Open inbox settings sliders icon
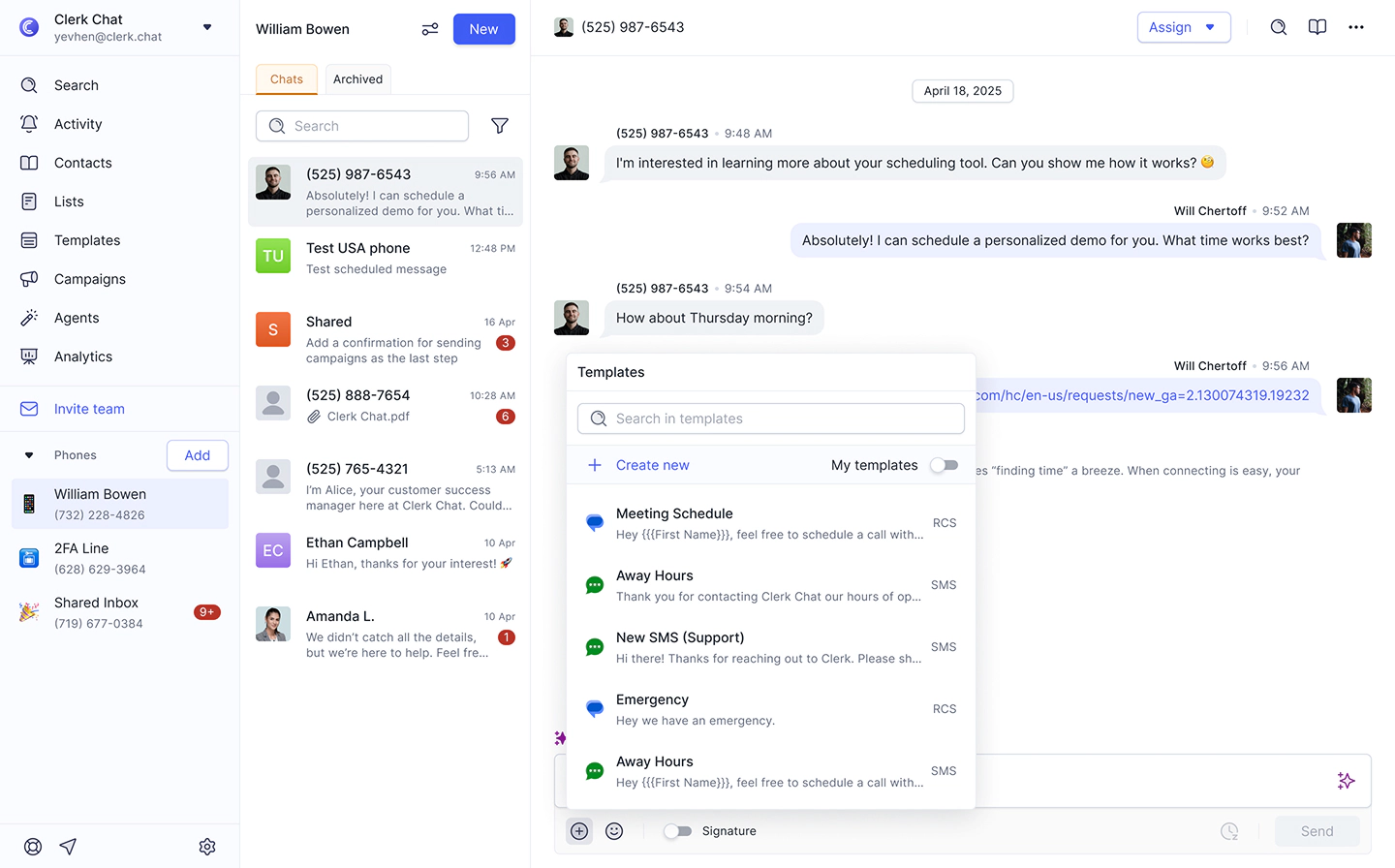The image size is (1395, 868). (430, 29)
